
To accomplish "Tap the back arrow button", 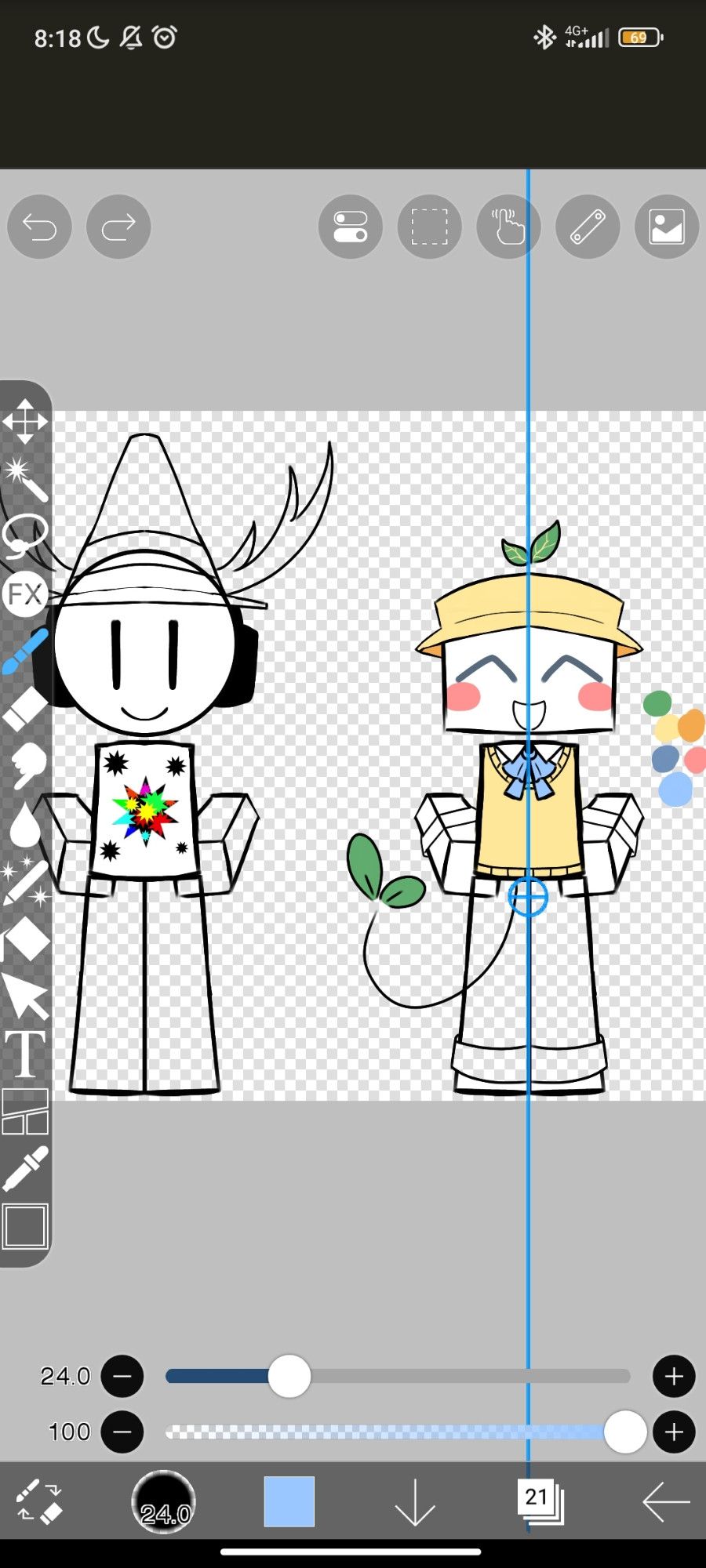I will tap(666, 1502).
